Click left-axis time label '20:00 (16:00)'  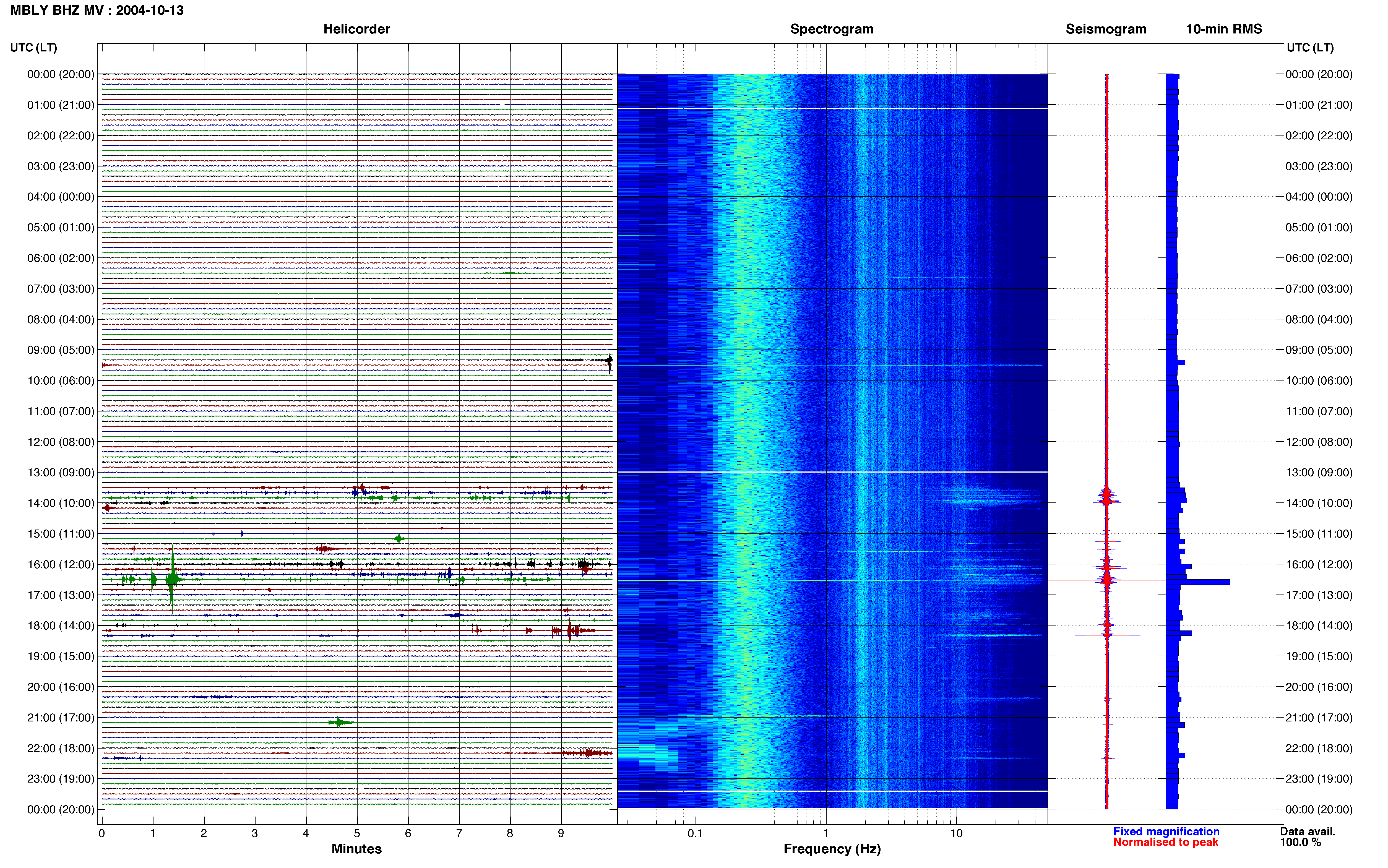click(61, 687)
